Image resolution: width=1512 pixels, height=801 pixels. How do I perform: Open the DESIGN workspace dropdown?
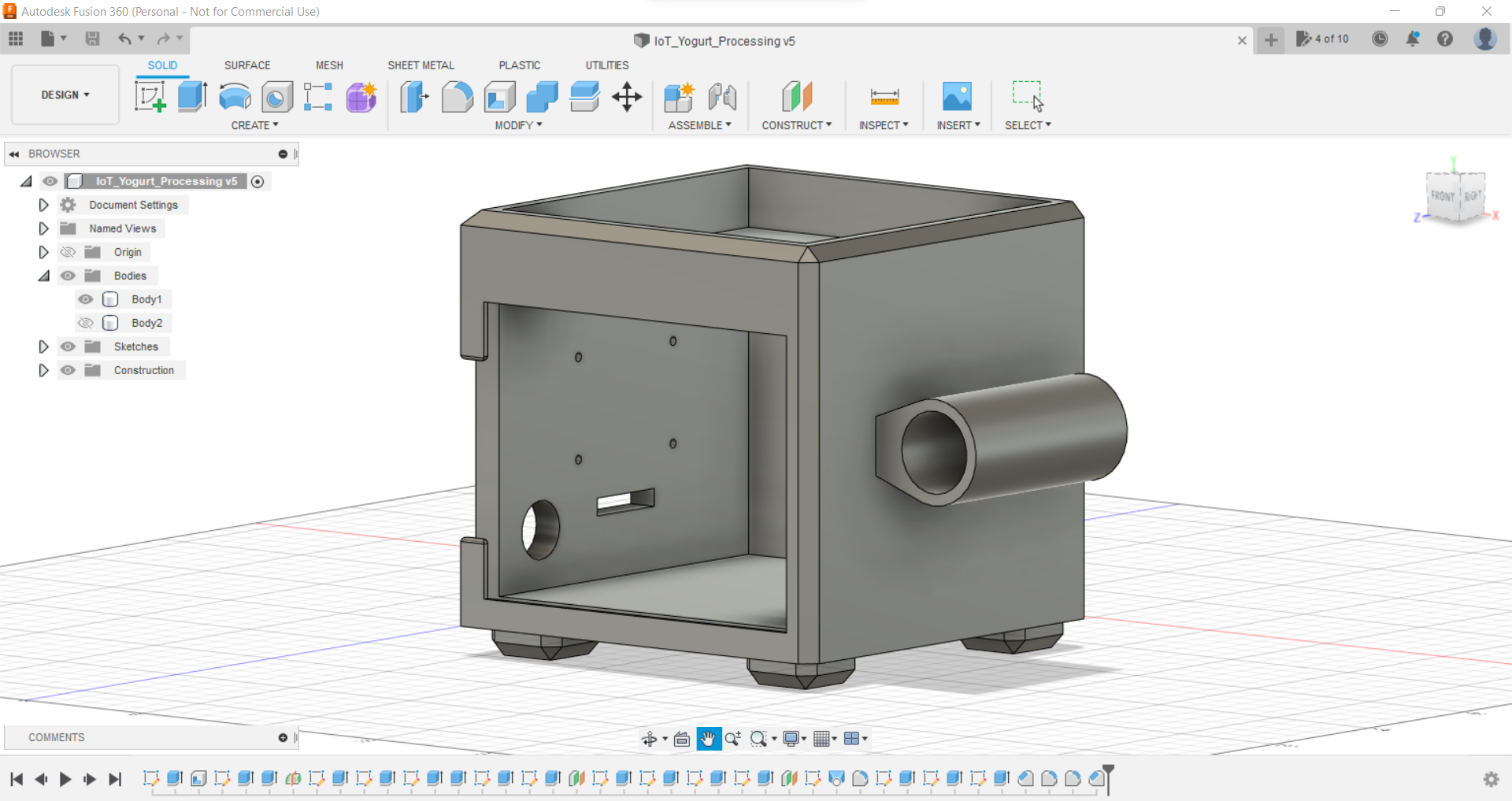pos(65,95)
